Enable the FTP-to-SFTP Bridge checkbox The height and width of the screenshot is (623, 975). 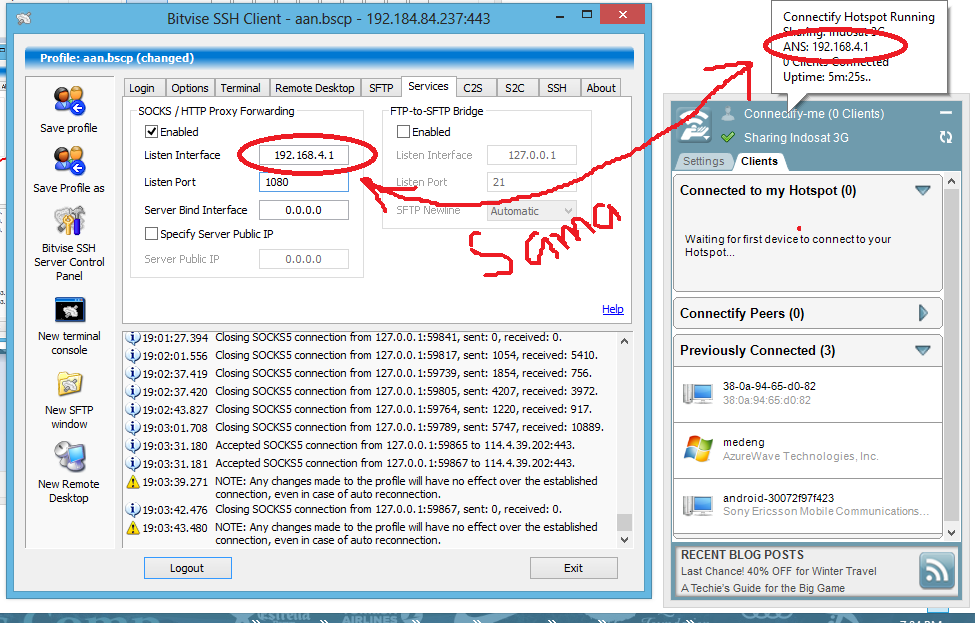(x=403, y=132)
